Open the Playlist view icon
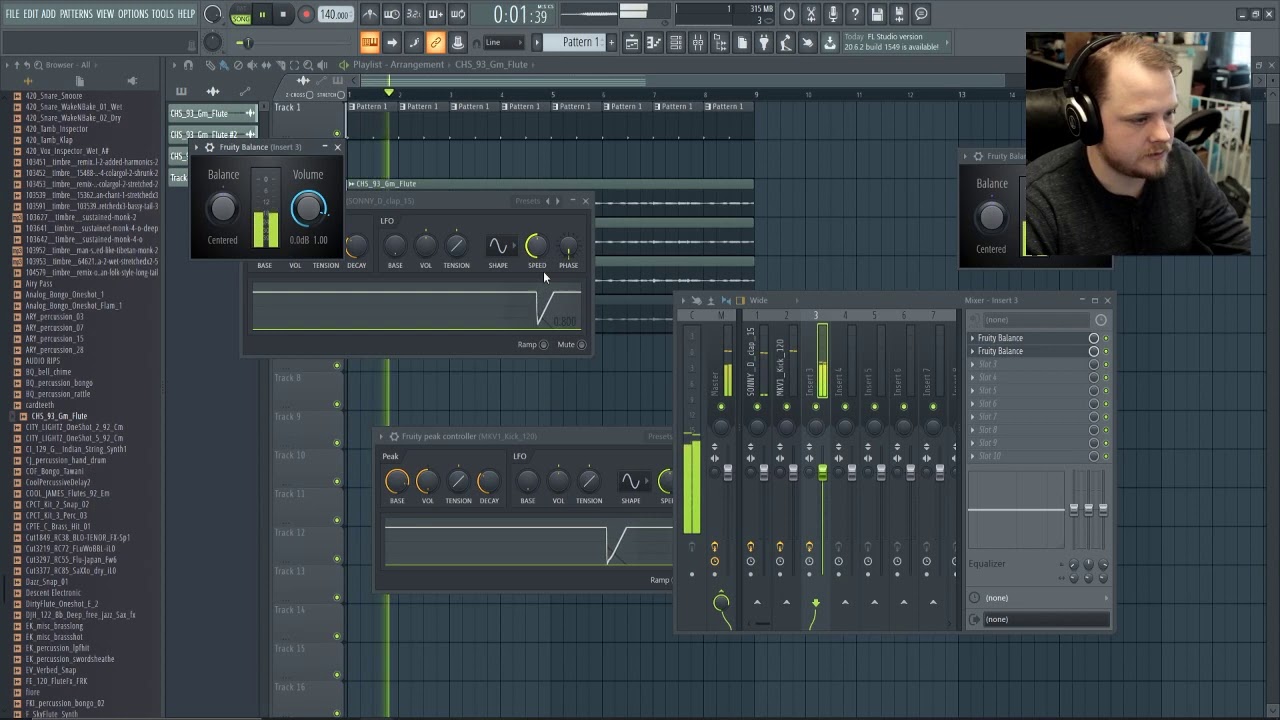Image resolution: width=1280 pixels, height=720 pixels. pyautogui.click(x=632, y=42)
